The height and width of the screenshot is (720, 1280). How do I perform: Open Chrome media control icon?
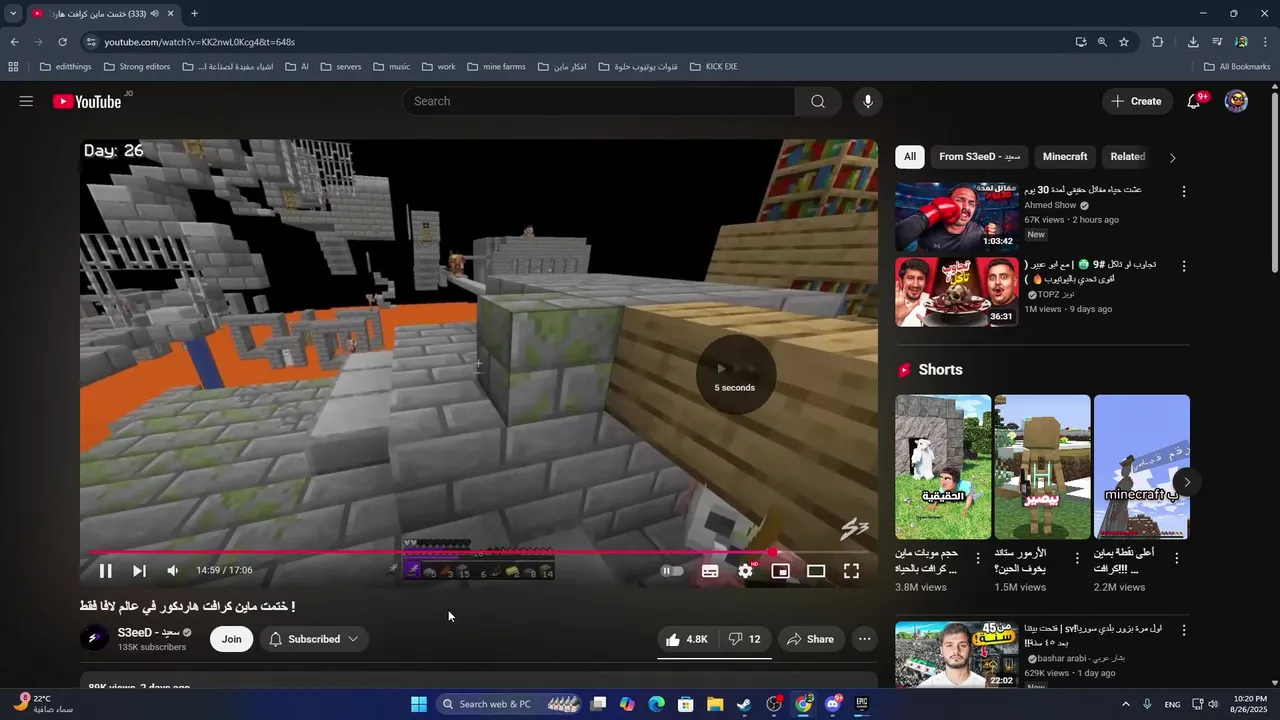coord(1217,42)
